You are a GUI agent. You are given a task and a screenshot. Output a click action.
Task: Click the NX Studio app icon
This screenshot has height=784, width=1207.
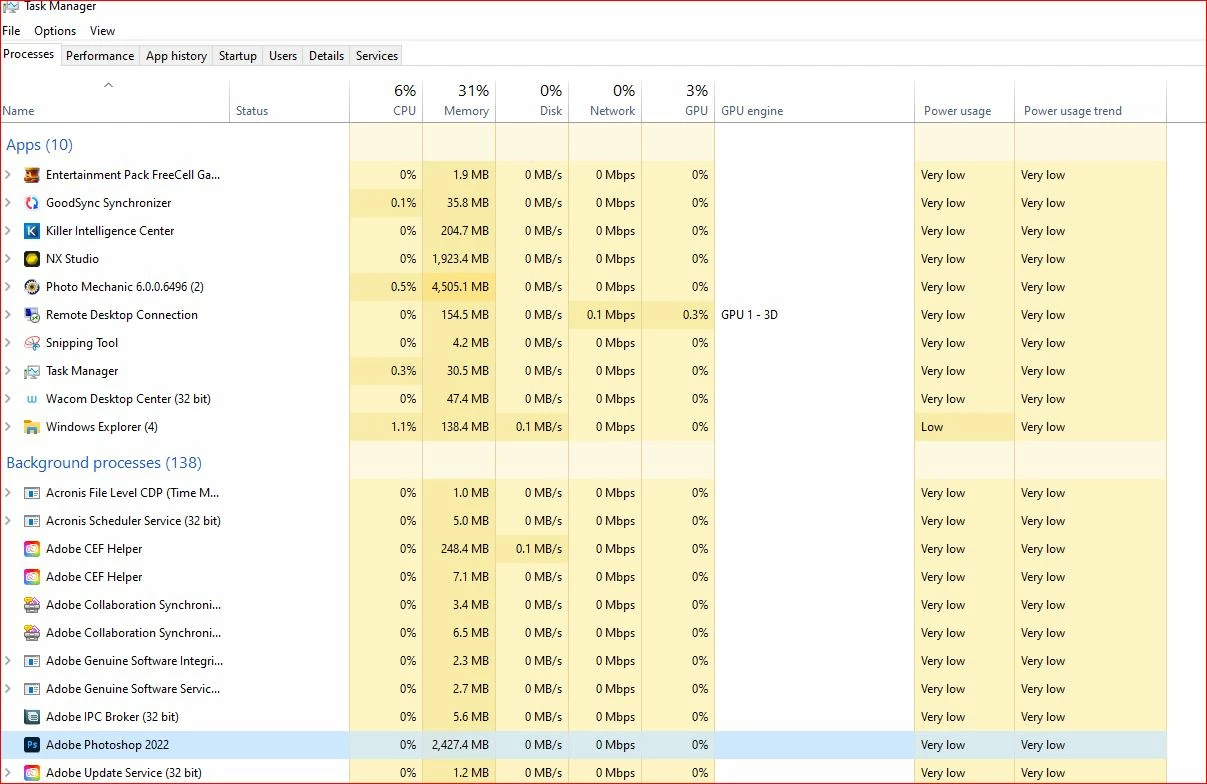pyautogui.click(x=31, y=259)
